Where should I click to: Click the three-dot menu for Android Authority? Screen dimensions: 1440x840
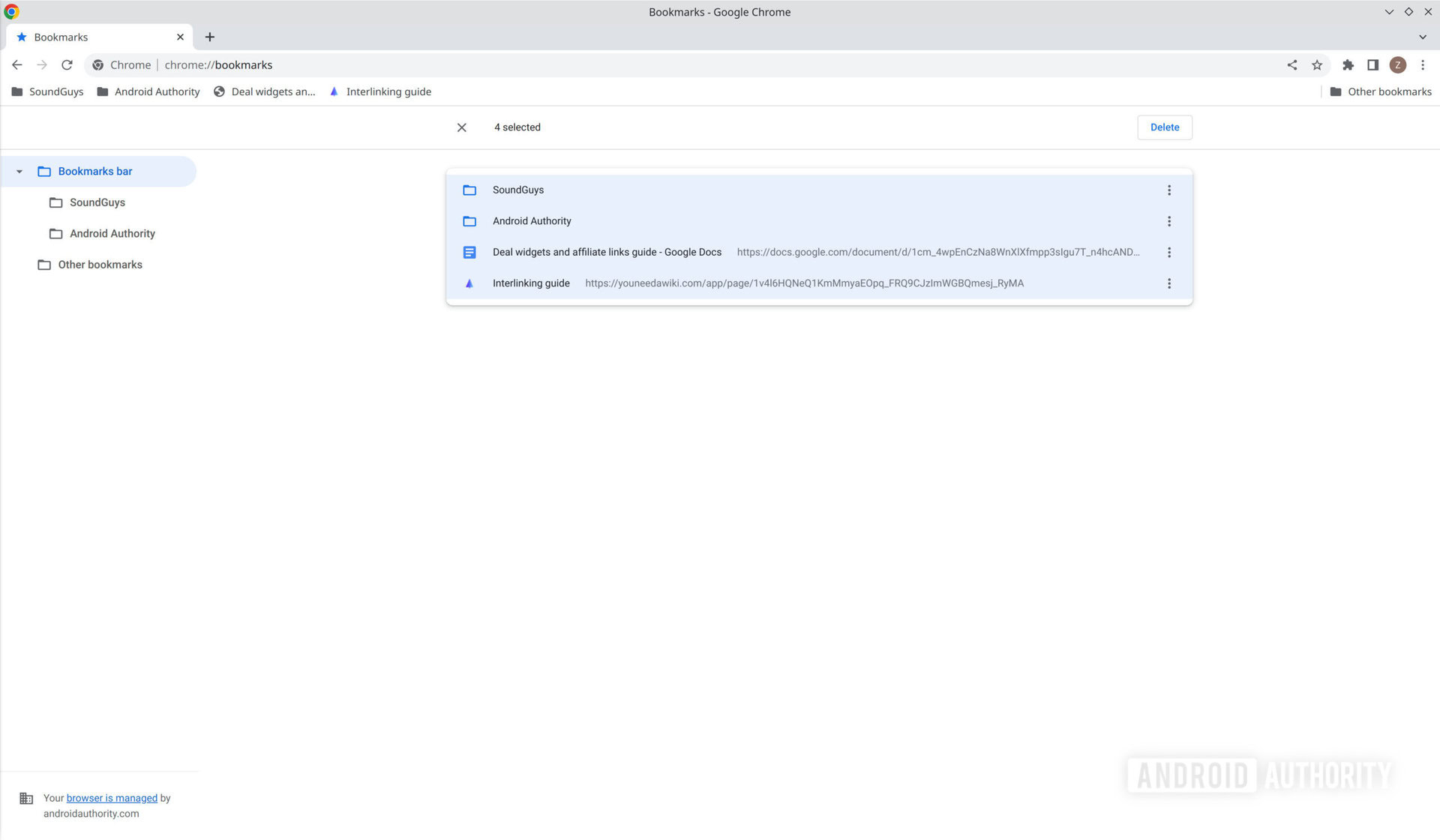(x=1169, y=221)
